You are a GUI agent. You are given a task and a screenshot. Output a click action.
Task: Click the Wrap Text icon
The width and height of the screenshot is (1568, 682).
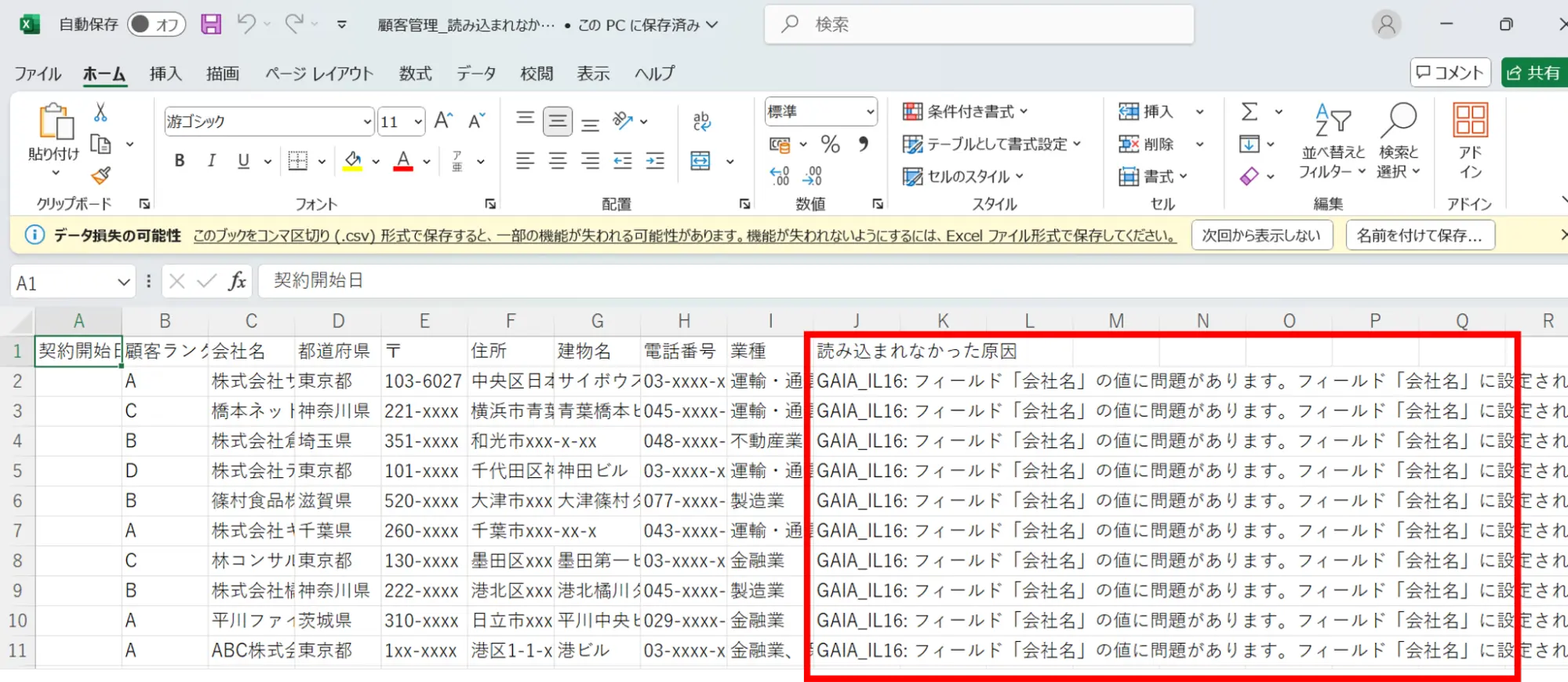(x=701, y=121)
